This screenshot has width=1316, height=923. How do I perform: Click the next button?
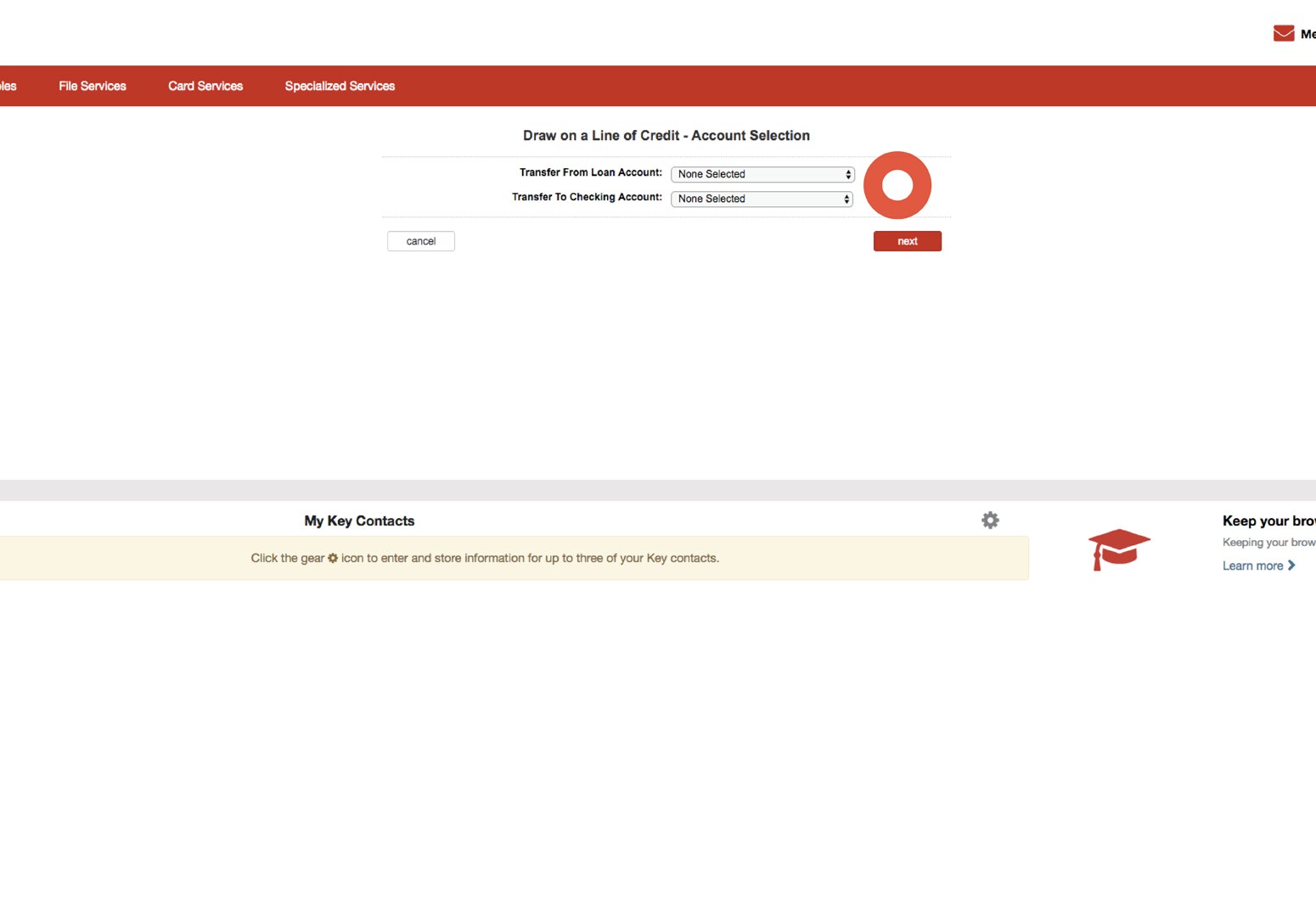point(907,241)
